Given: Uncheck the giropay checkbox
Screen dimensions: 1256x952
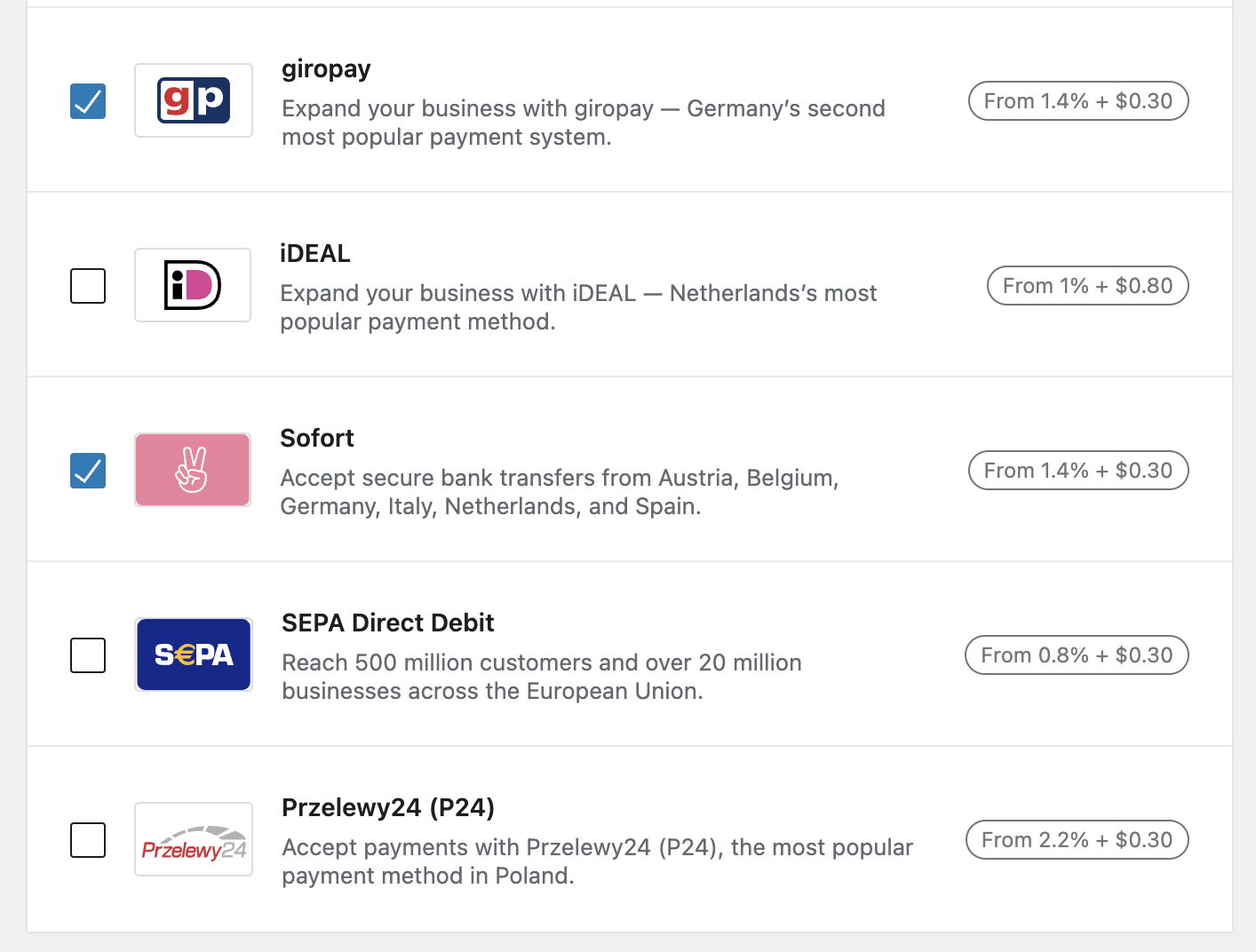Looking at the screenshot, I should pos(88,101).
